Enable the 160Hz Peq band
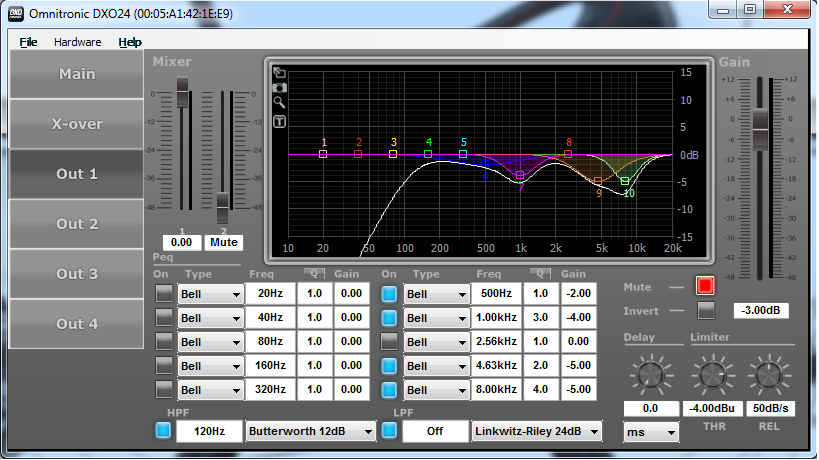 point(164,365)
